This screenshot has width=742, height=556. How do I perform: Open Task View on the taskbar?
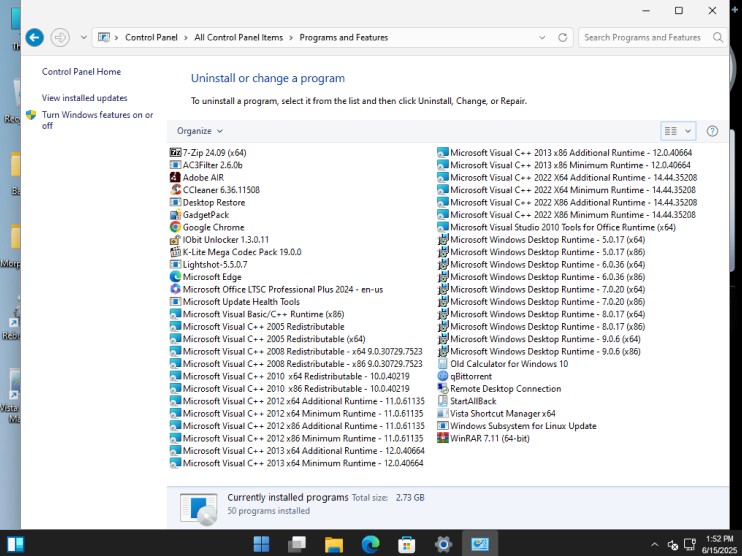(297, 544)
